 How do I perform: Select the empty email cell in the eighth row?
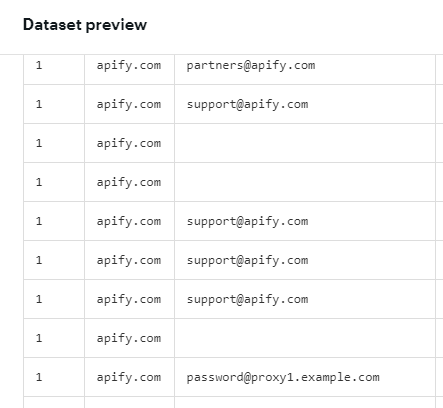point(305,338)
